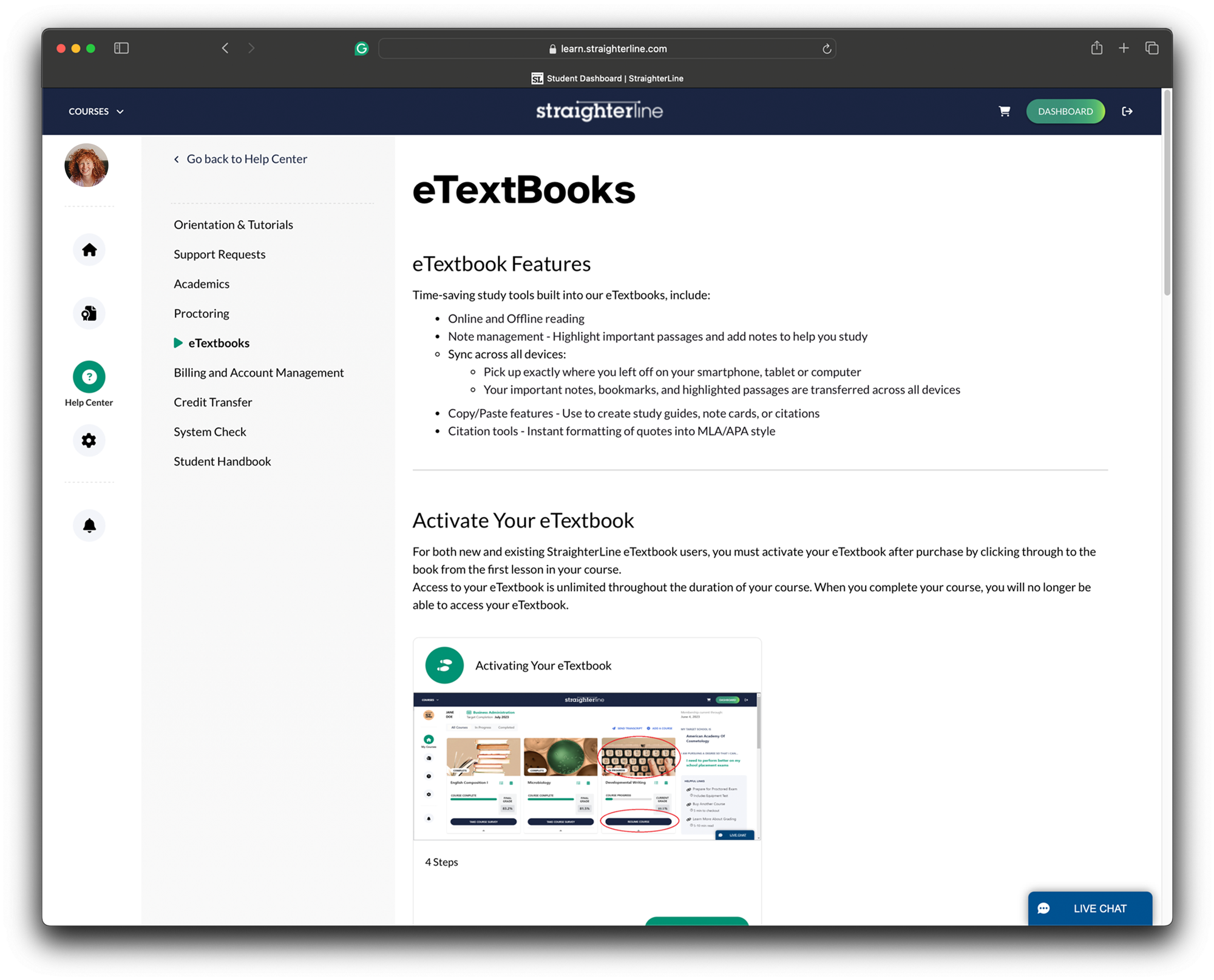Screen dimensions: 1214x980
Task: Open the shopping cart icon
Action: pyautogui.click(x=1005, y=111)
